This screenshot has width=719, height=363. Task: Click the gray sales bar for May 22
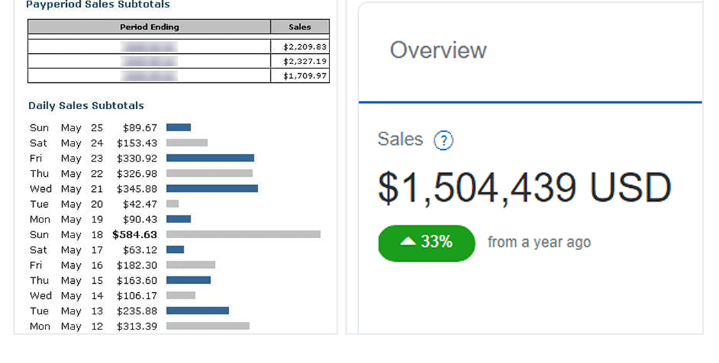pos(210,173)
